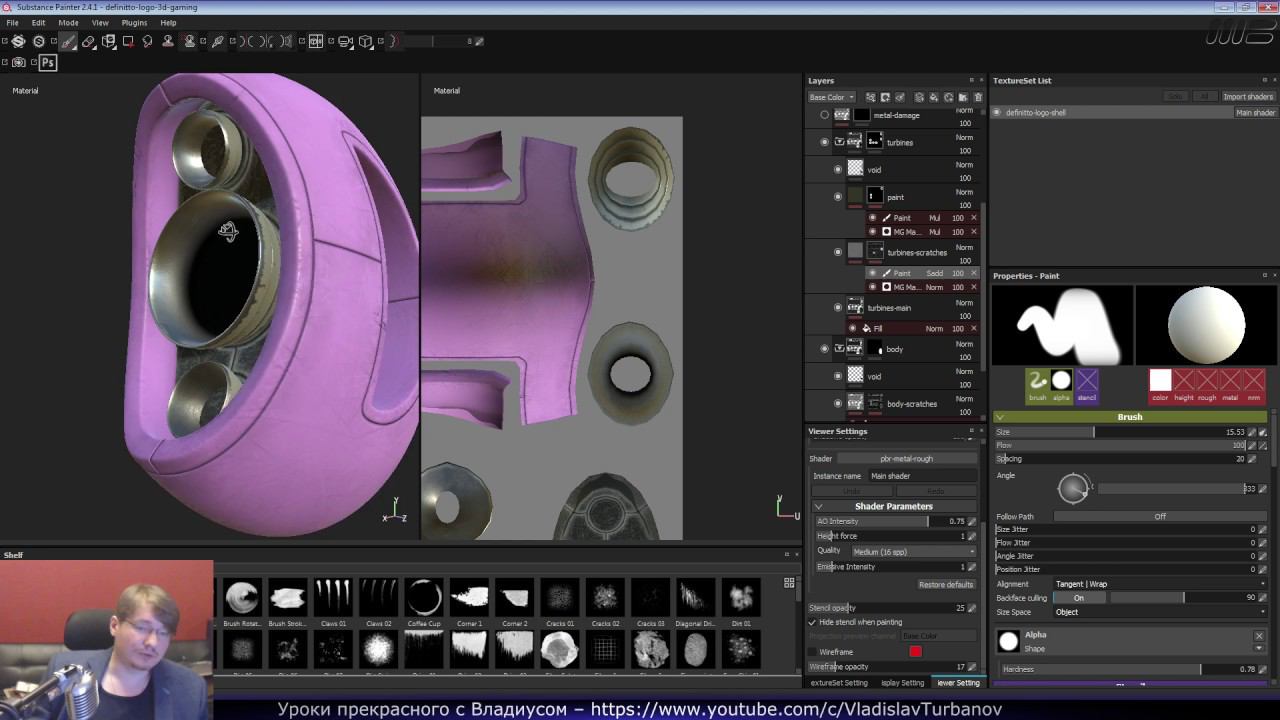Open the Plugins menu
Screen dimensions: 1280x720
(x=134, y=22)
